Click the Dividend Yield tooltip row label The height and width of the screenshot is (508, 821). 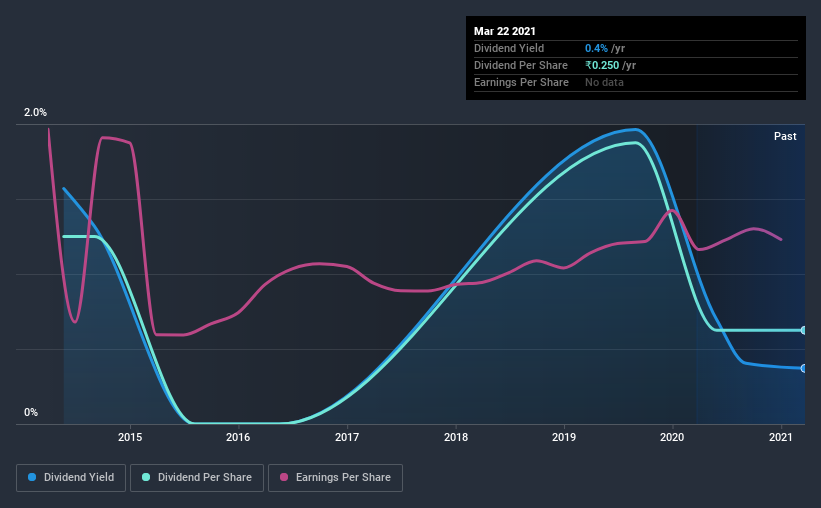click(x=509, y=48)
